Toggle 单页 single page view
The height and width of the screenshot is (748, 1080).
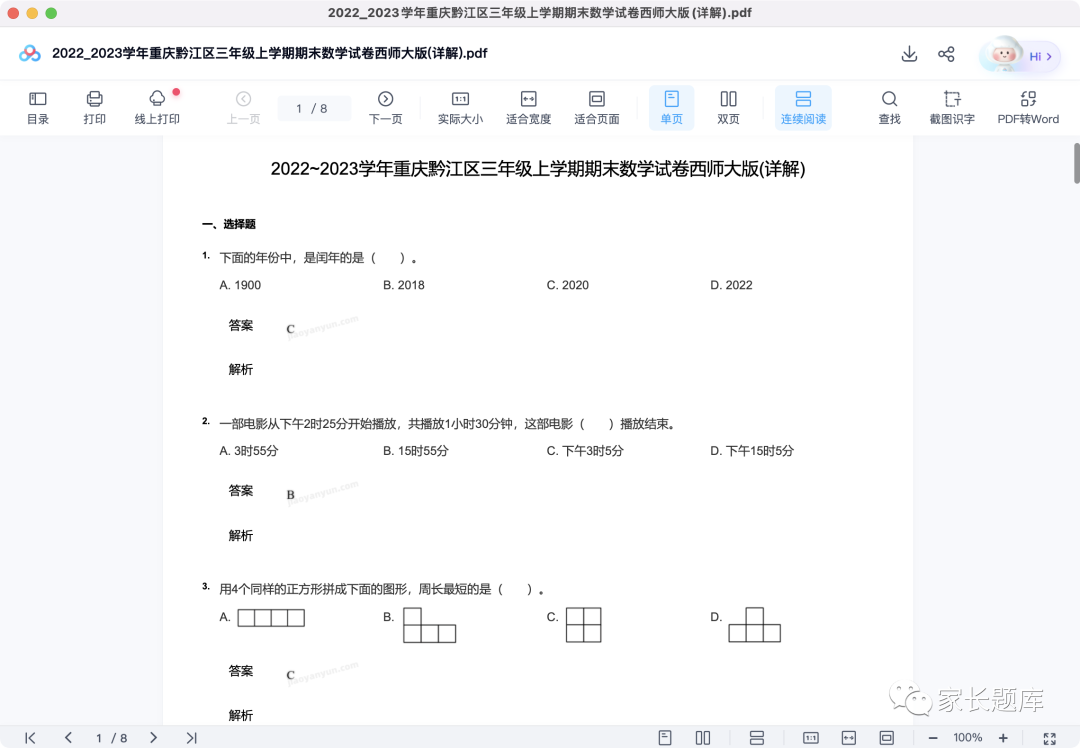click(x=672, y=108)
